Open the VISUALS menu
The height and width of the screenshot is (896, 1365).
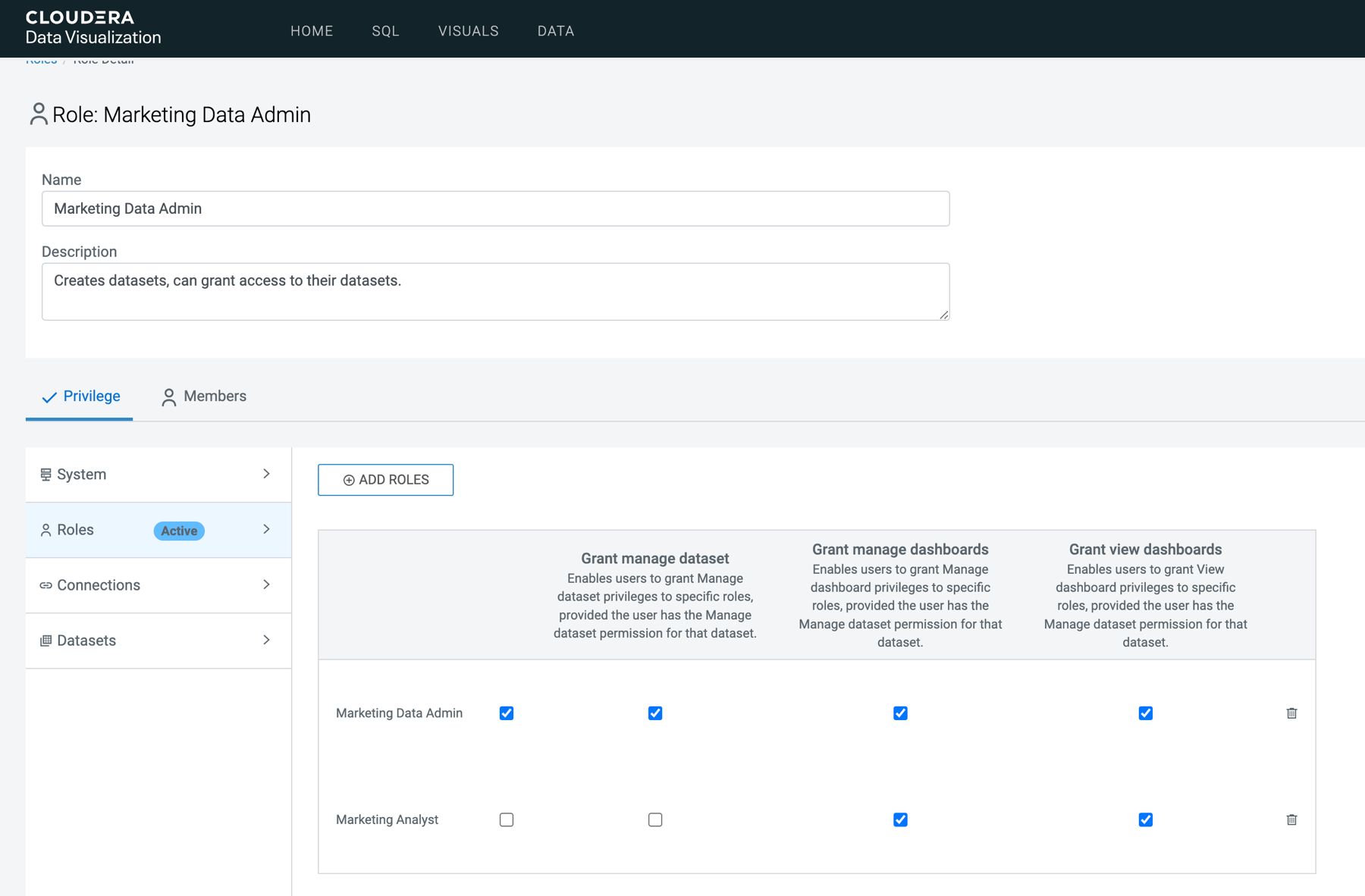point(468,31)
